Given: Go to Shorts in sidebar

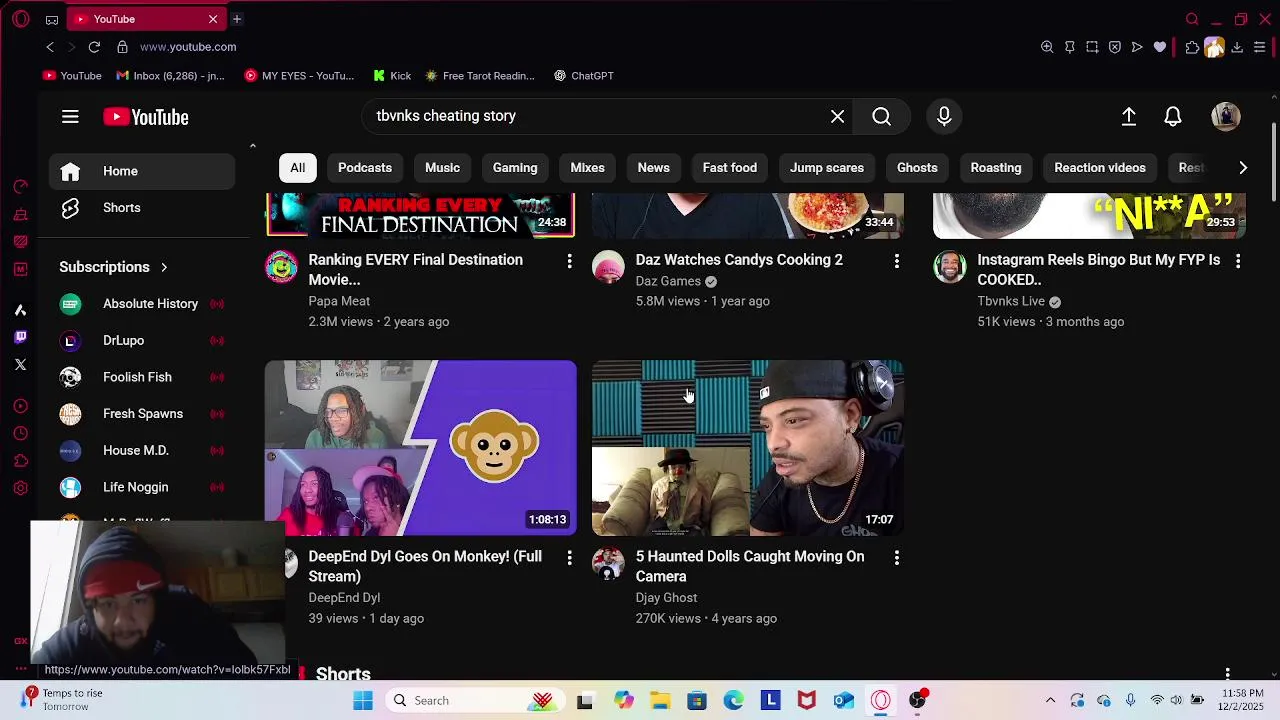Looking at the screenshot, I should tap(142, 208).
